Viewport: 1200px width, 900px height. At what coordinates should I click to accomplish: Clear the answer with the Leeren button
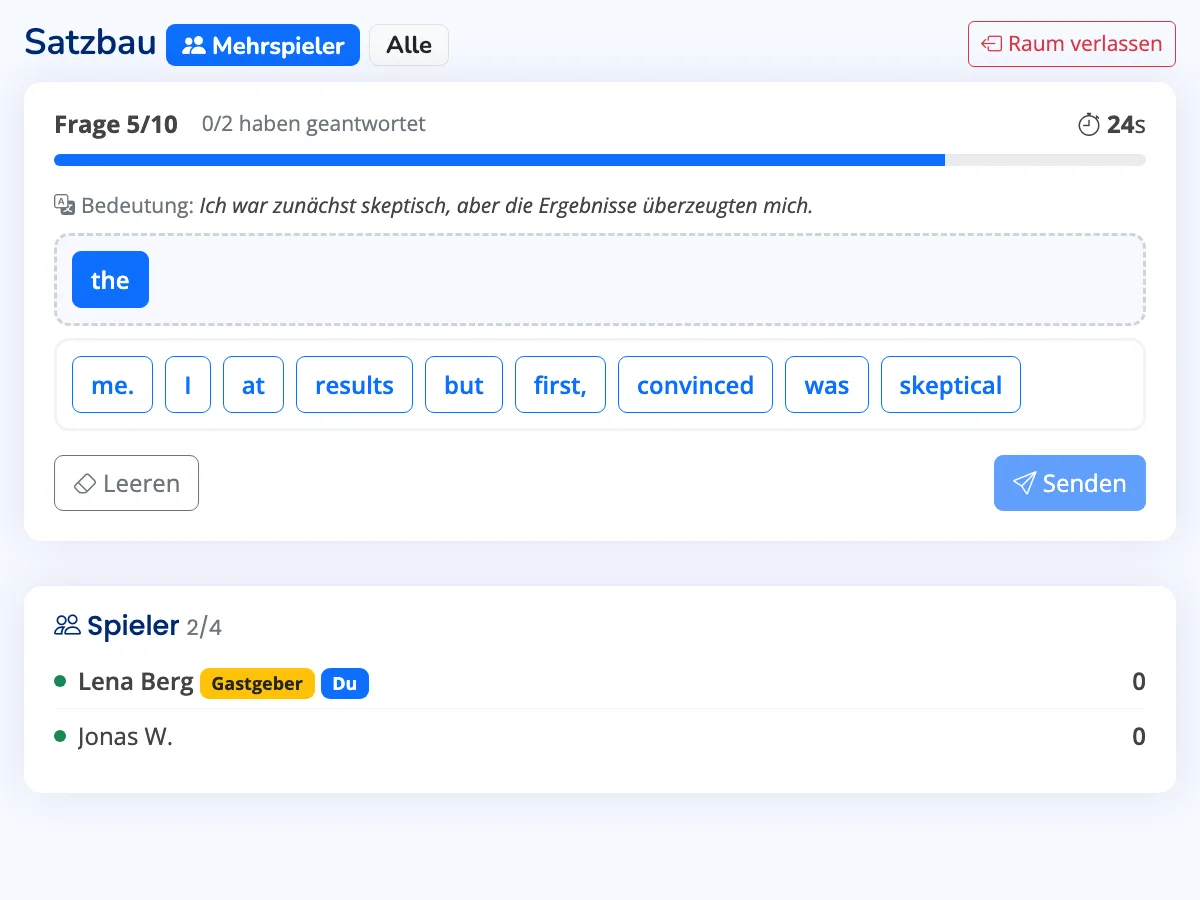tap(126, 483)
